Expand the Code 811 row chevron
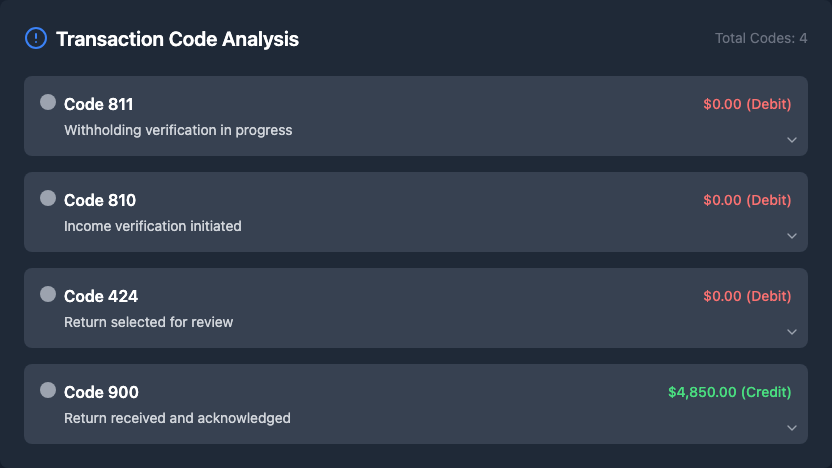Image resolution: width=832 pixels, height=468 pixels. point(792,140)
